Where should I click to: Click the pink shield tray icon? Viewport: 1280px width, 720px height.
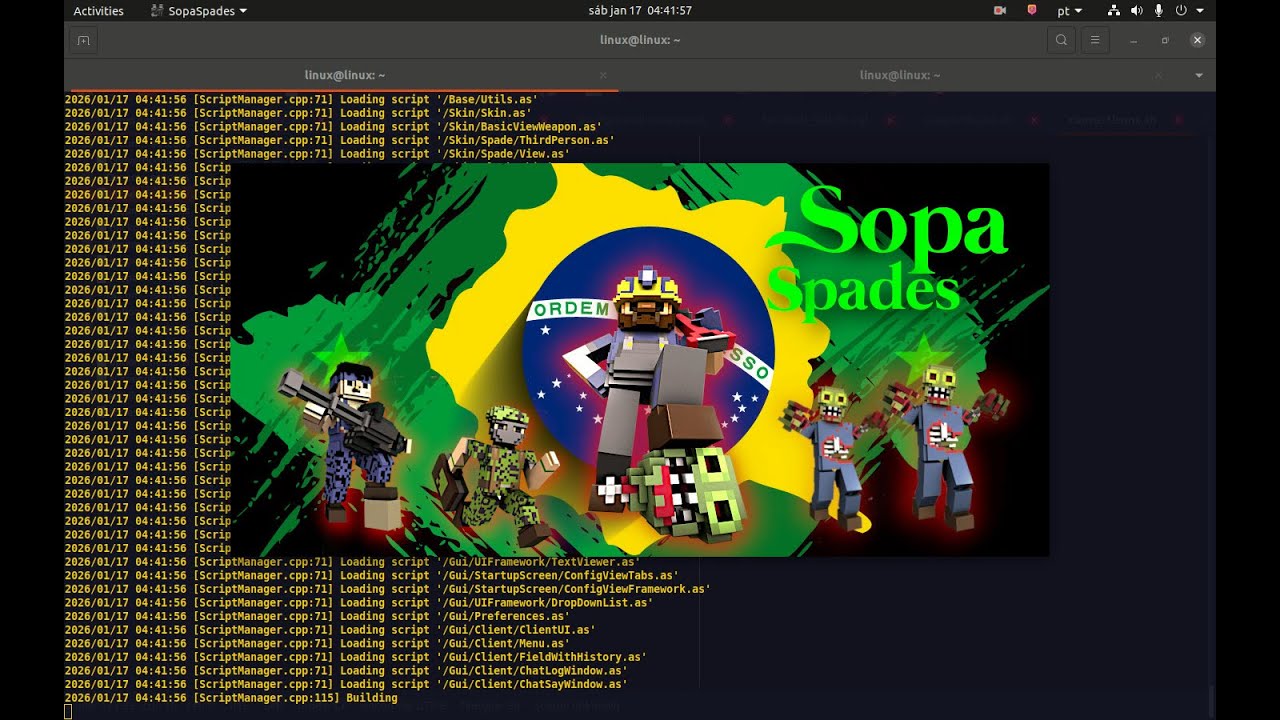1032,11
